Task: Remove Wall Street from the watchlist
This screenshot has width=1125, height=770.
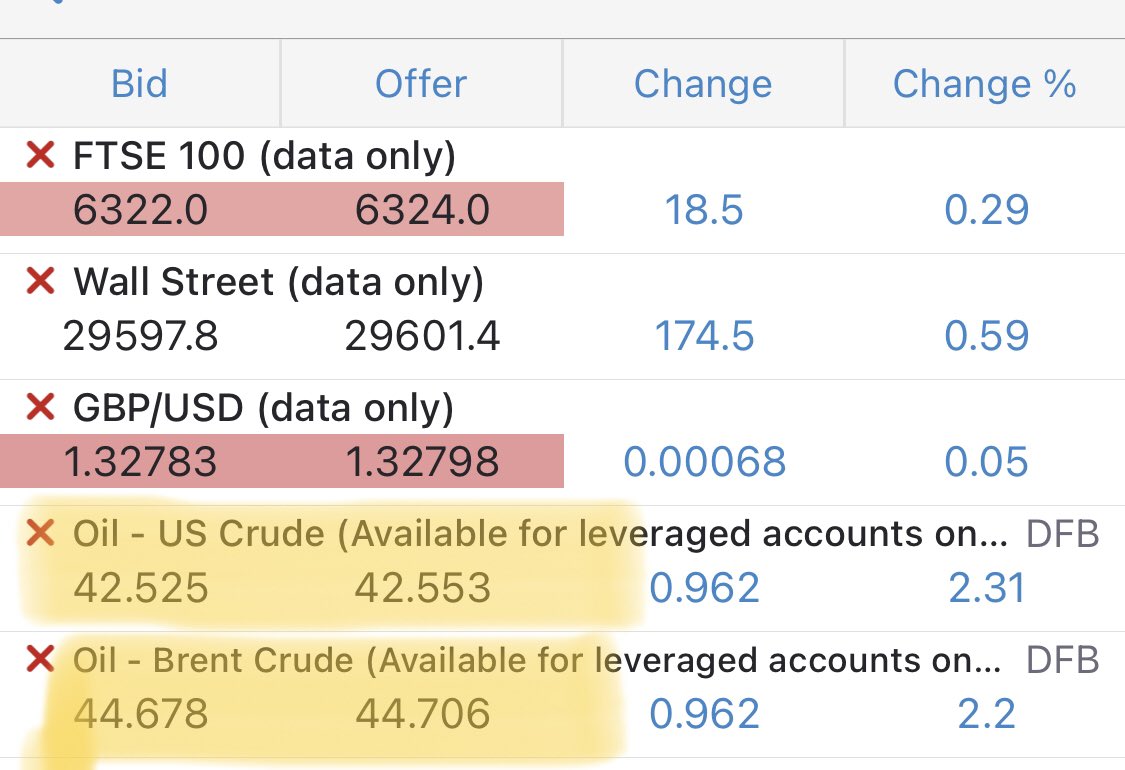Action: point(40,281)
